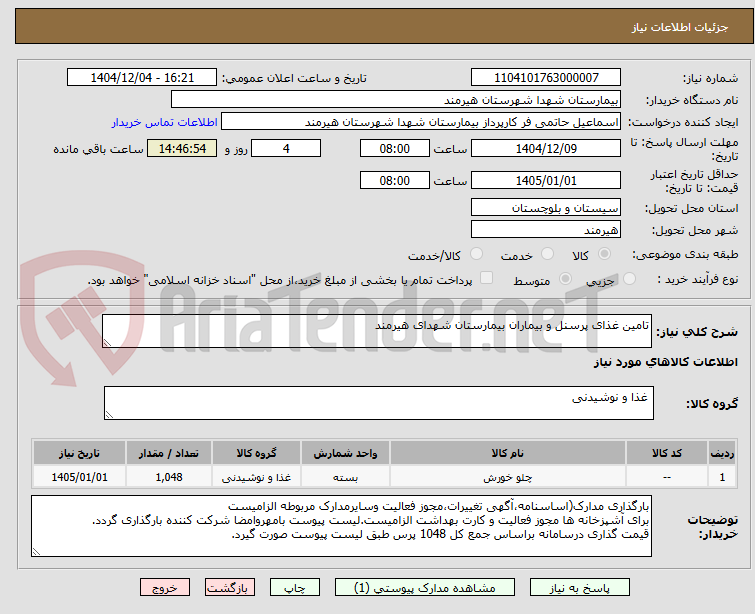Click the resize handle of گروه کالا box
This screenshot has width=755, height=614.
(109, 415)
